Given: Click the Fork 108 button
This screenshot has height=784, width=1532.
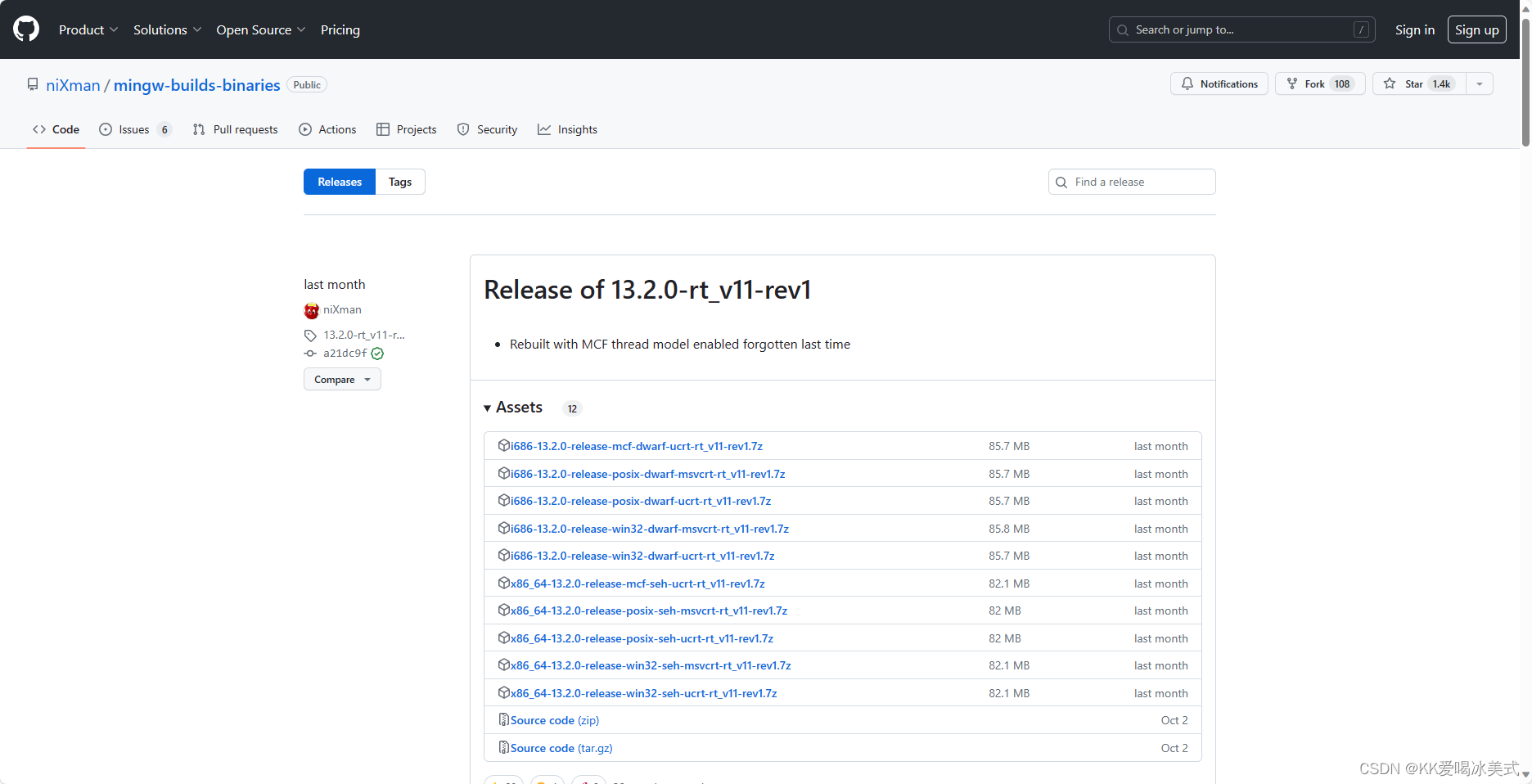Looking at the screenshot, I should [1320, 83].
